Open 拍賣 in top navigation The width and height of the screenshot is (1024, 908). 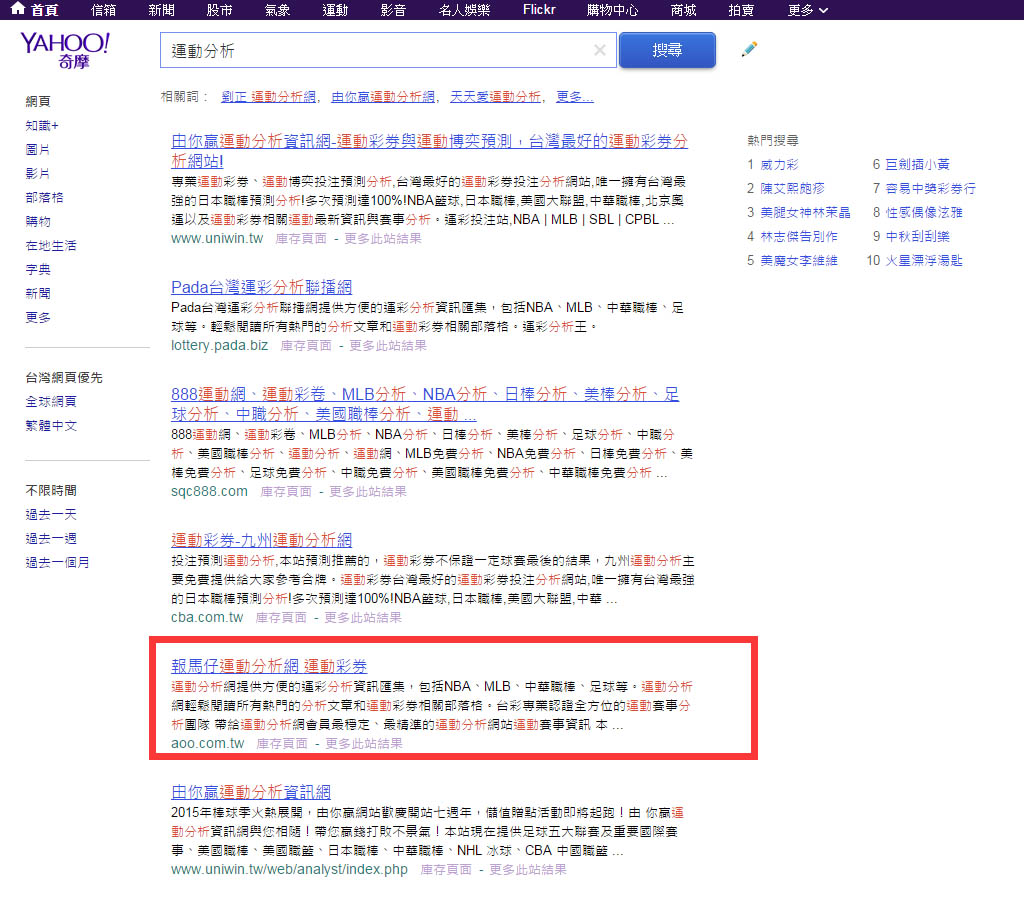[741, 10]
